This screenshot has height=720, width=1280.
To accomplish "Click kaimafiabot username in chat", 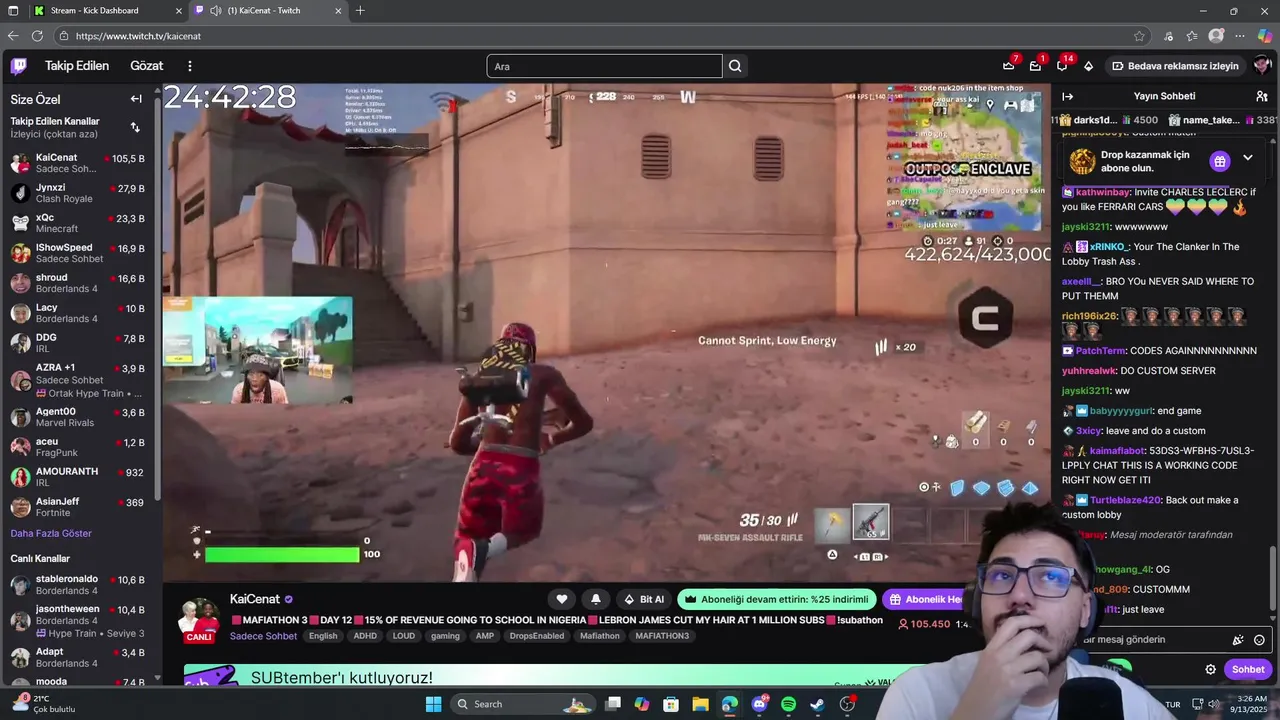I will [x=1118, y=451].
